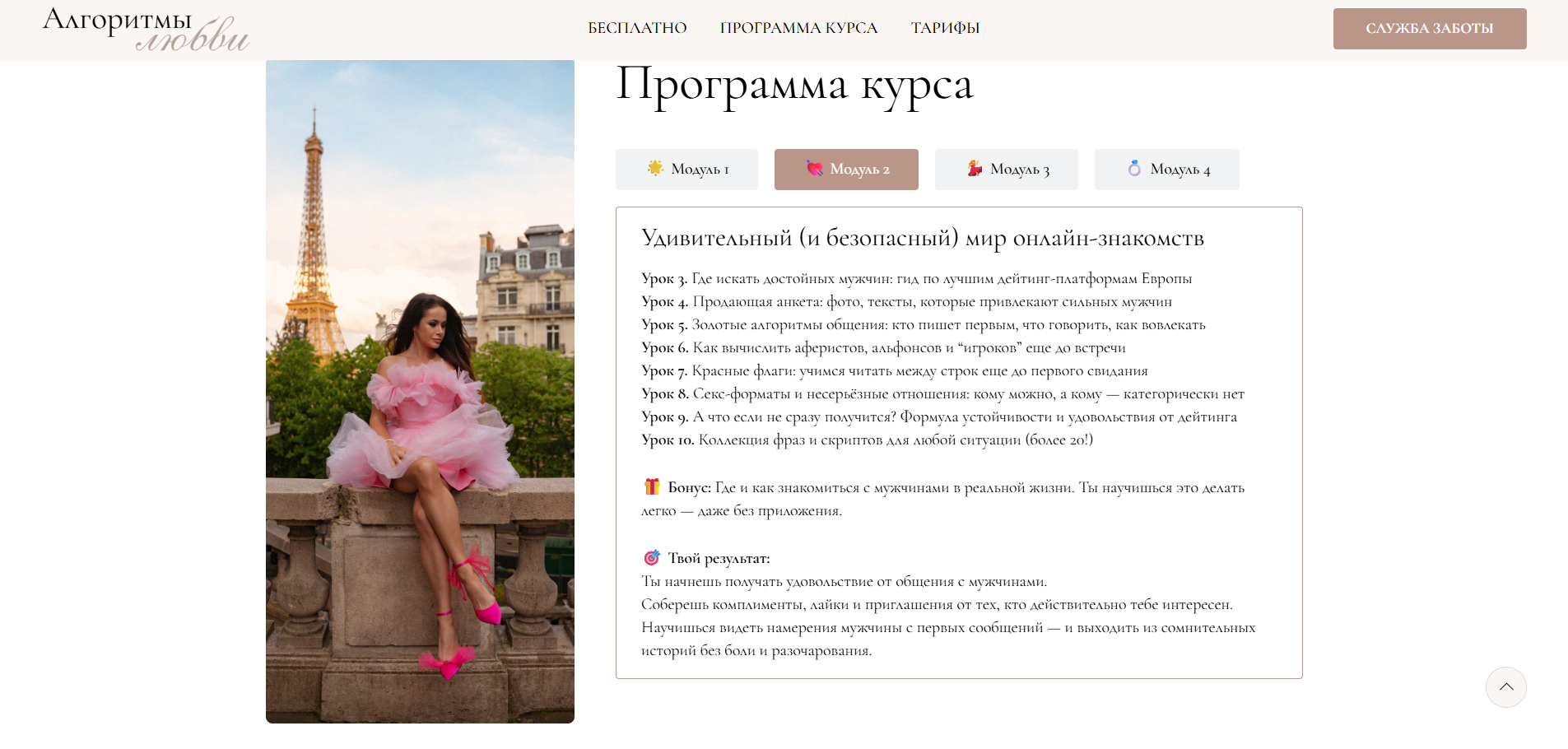
Task: Click the dancer icon on Модуль 3
Action: [x=975, y=168]
